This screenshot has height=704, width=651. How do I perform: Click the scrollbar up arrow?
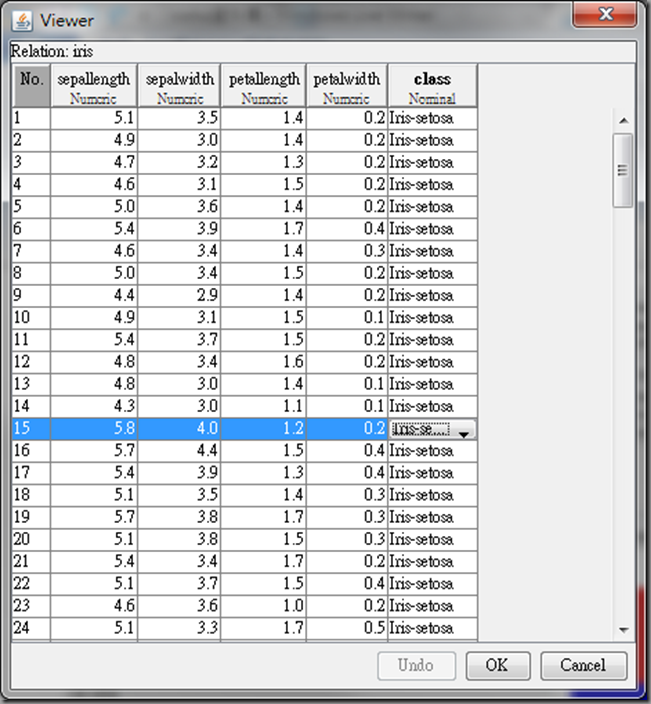pyautogui.click(x=623, y=120)
